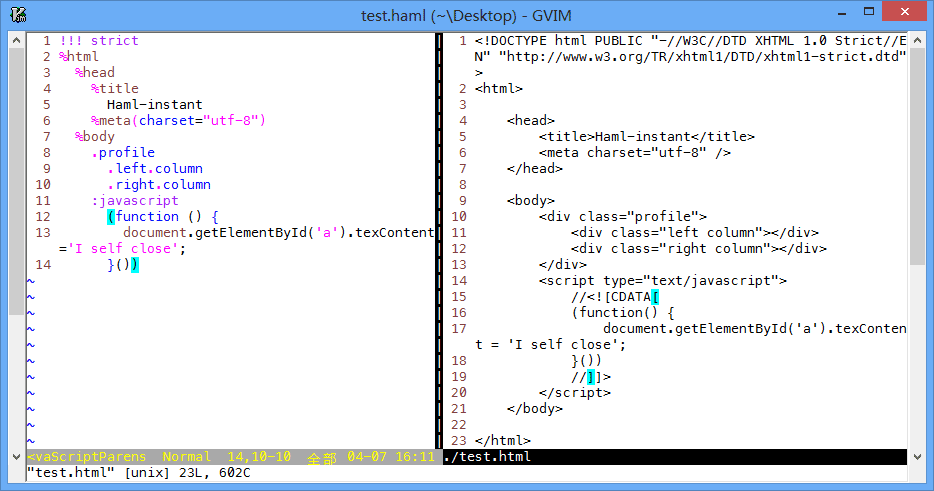Close the GVIM window
This screenshot has height=491, width=934.
coord(905,12)
